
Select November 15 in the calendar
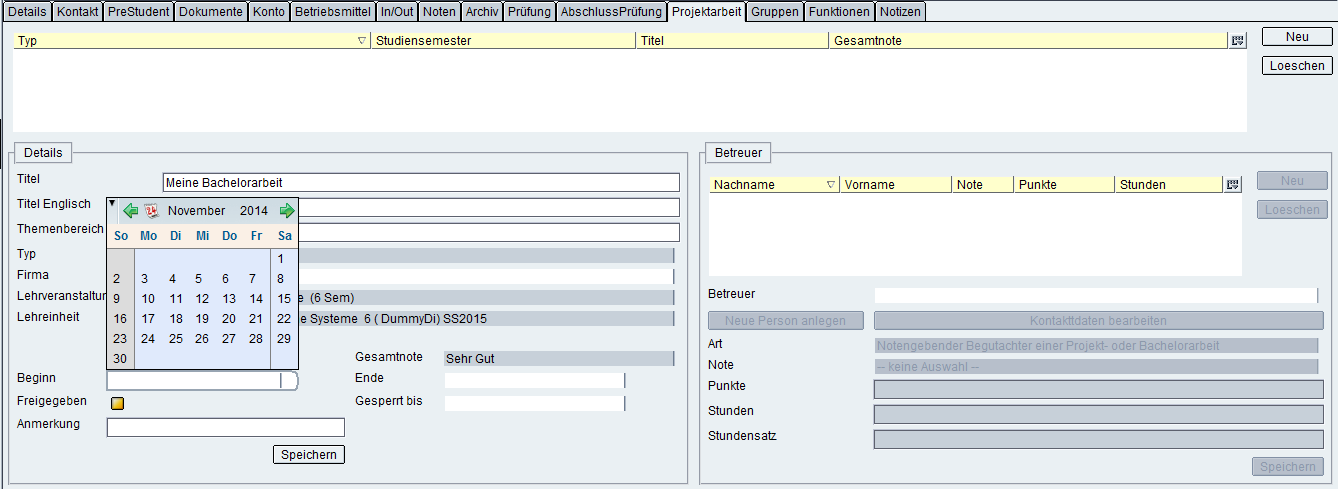coord(284,298)
